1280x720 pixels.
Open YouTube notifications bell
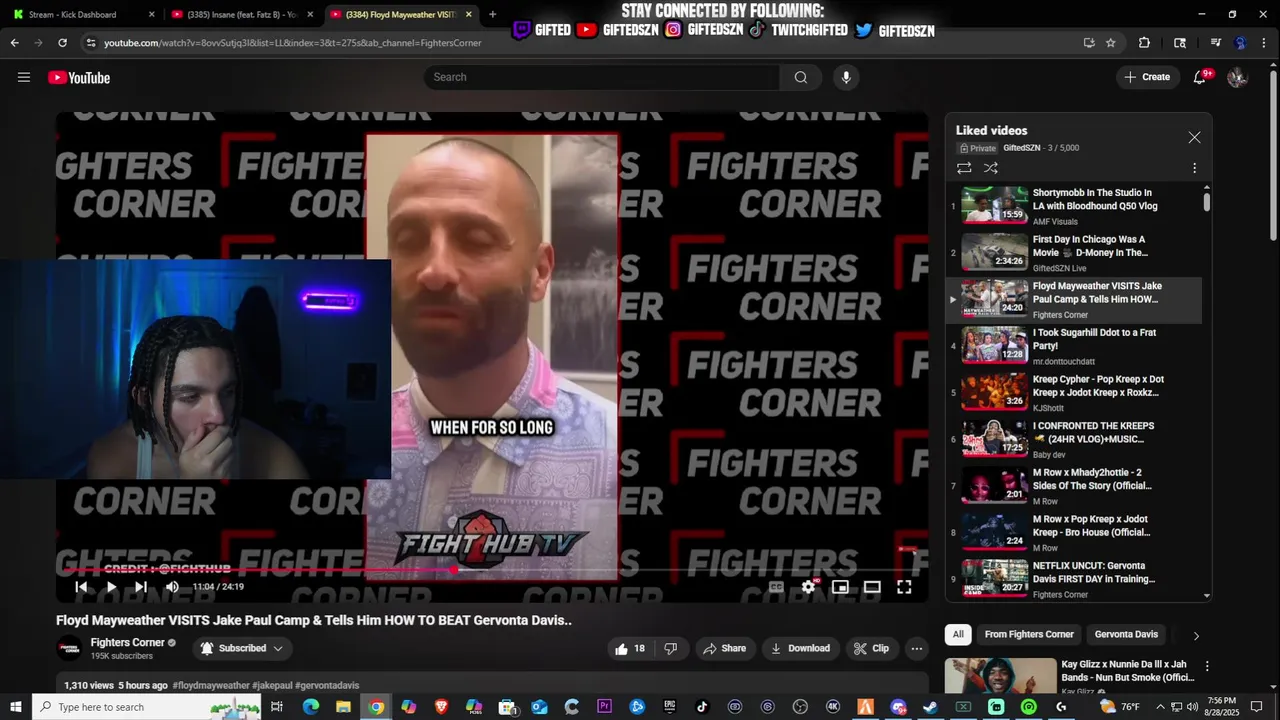pyautogui.click(x=1200, y=77)
